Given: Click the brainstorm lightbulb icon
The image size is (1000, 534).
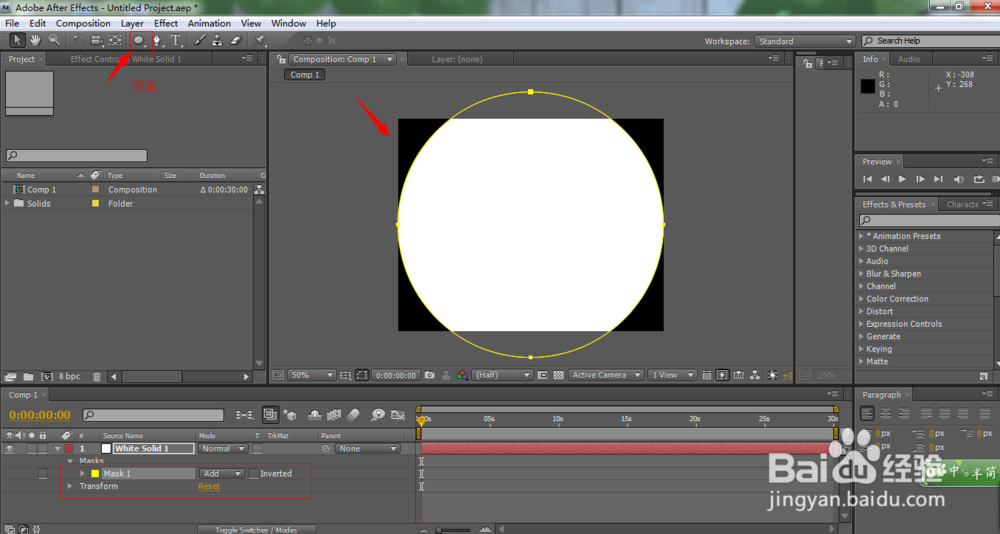Looking at the screenshot, I should tap(378, 415).
